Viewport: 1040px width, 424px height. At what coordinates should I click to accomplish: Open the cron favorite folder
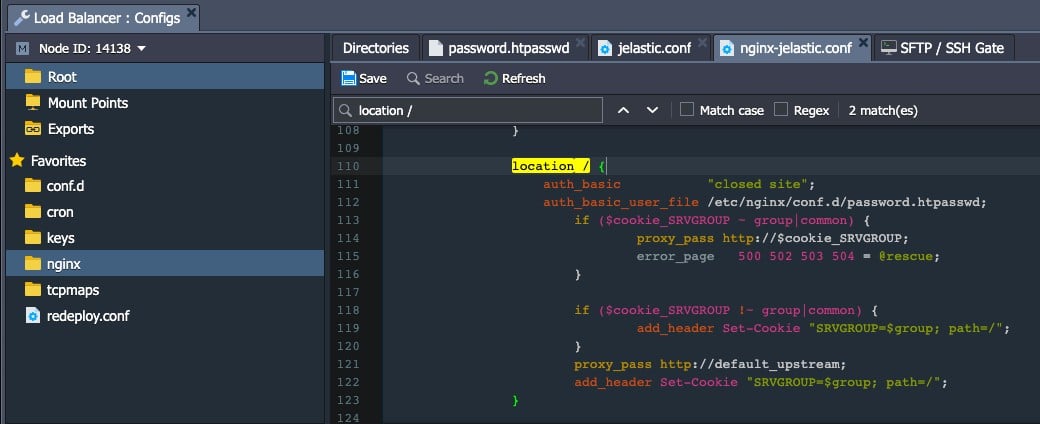[x=60, y=212]
